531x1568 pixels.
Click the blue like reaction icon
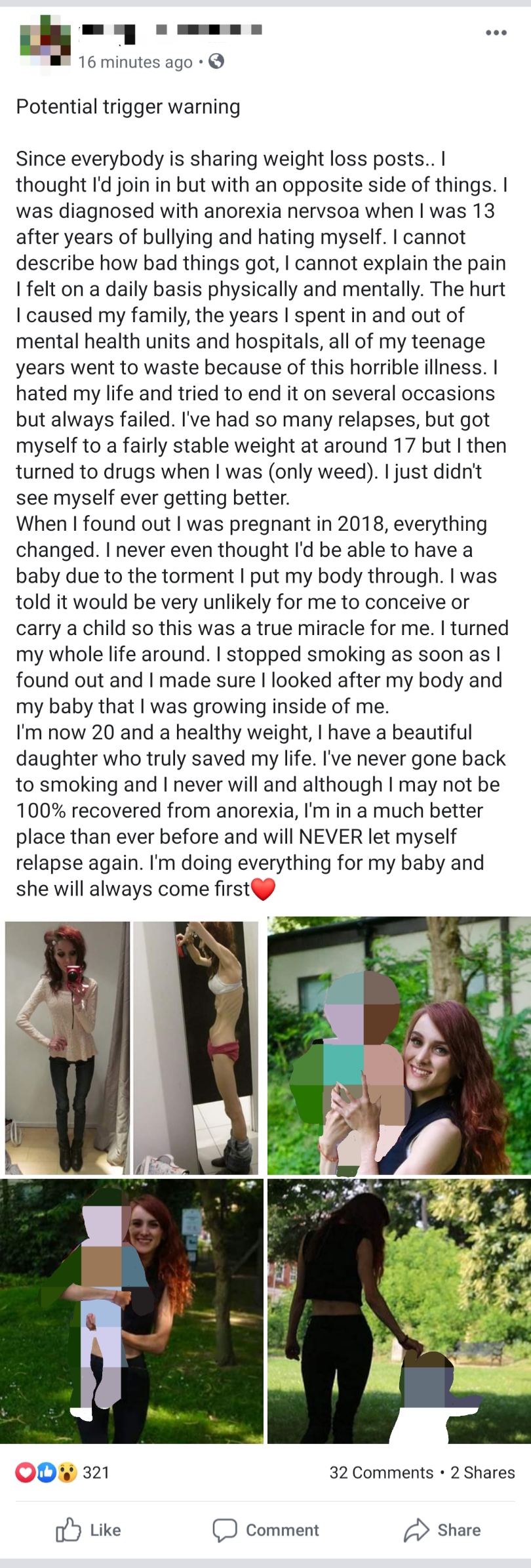(x=47, y=1473)
